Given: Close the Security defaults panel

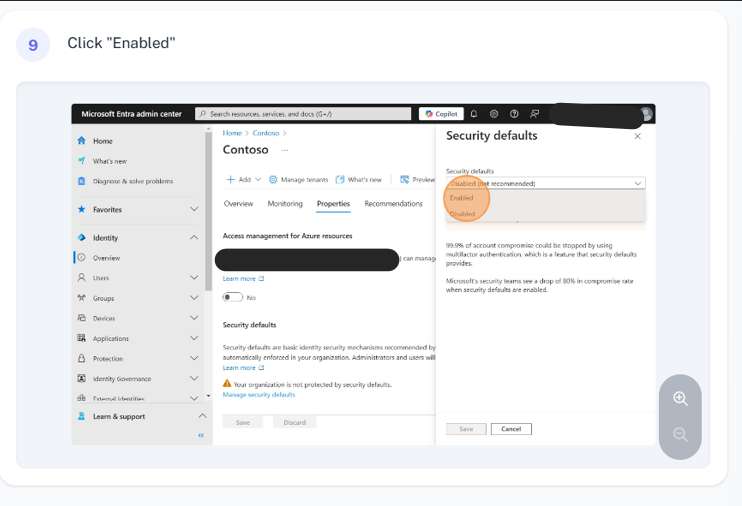Looking at the screenshot, I should (637, 136).
